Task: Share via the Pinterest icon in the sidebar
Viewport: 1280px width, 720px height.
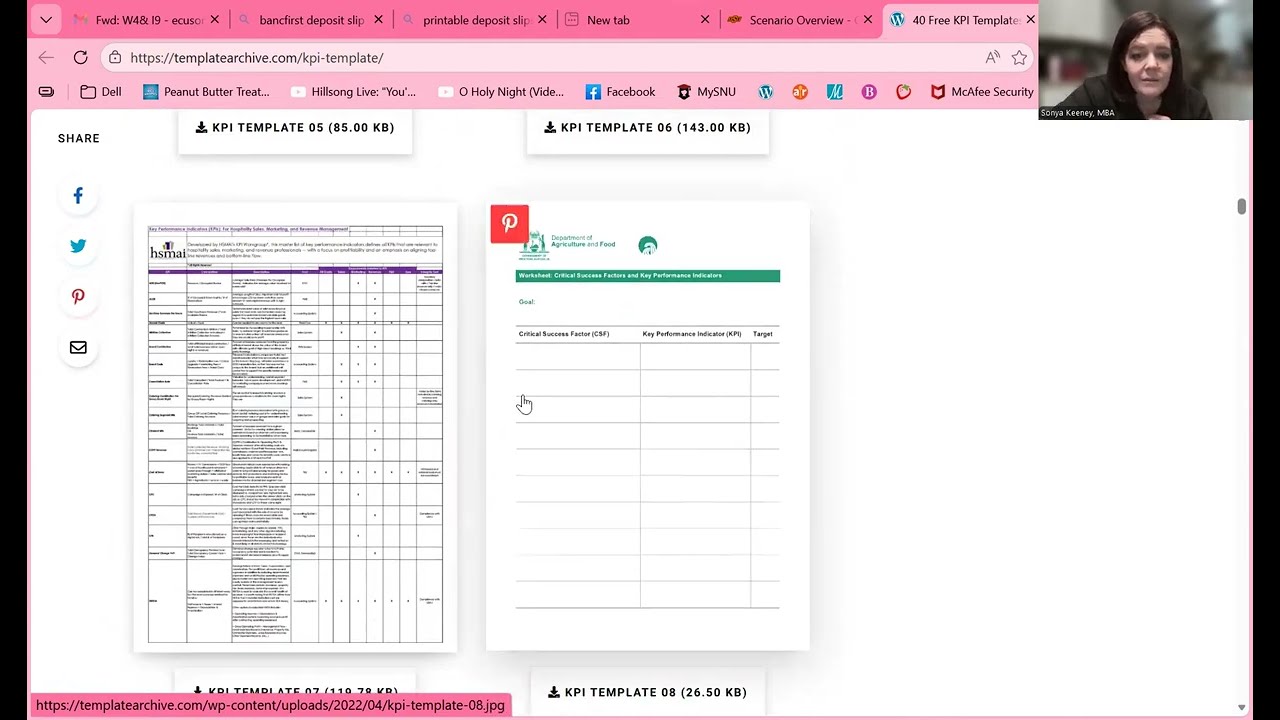Action: point(78,297)
